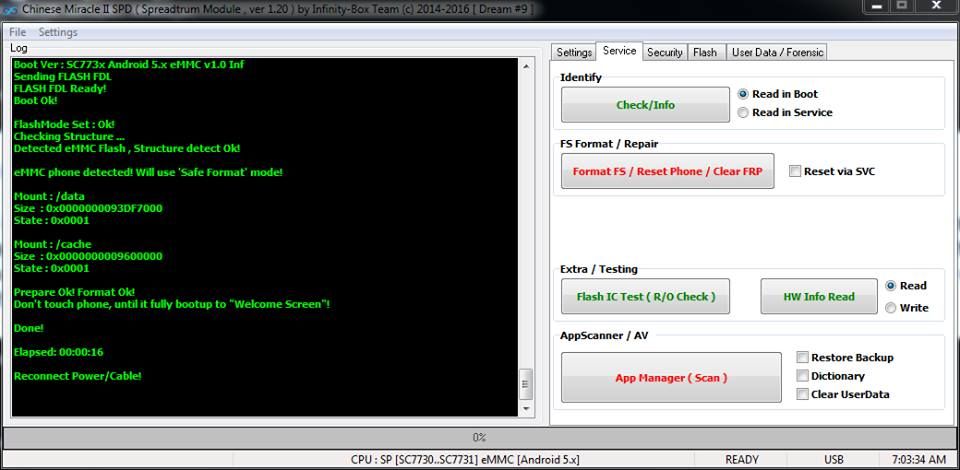Click the log scrollbar down arrow
Image resolution: width=960 pixels, height=470 pixels.
tap(526, 409)
